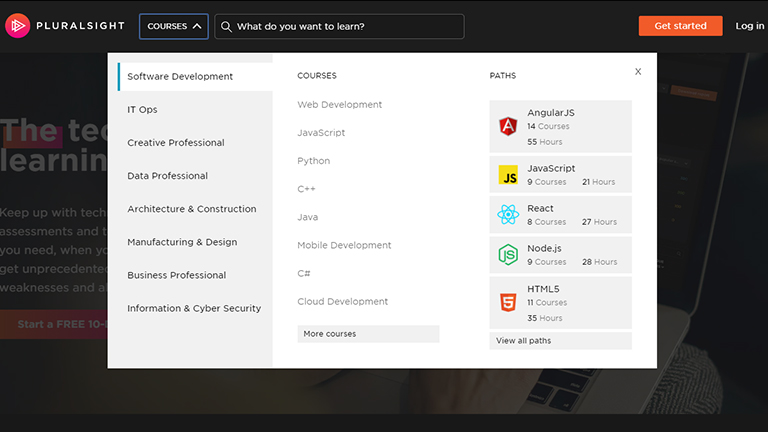This screenshot has width=768, height=432.
Task: Close the courses mega menu with X
Action: [x=638, y=72]
